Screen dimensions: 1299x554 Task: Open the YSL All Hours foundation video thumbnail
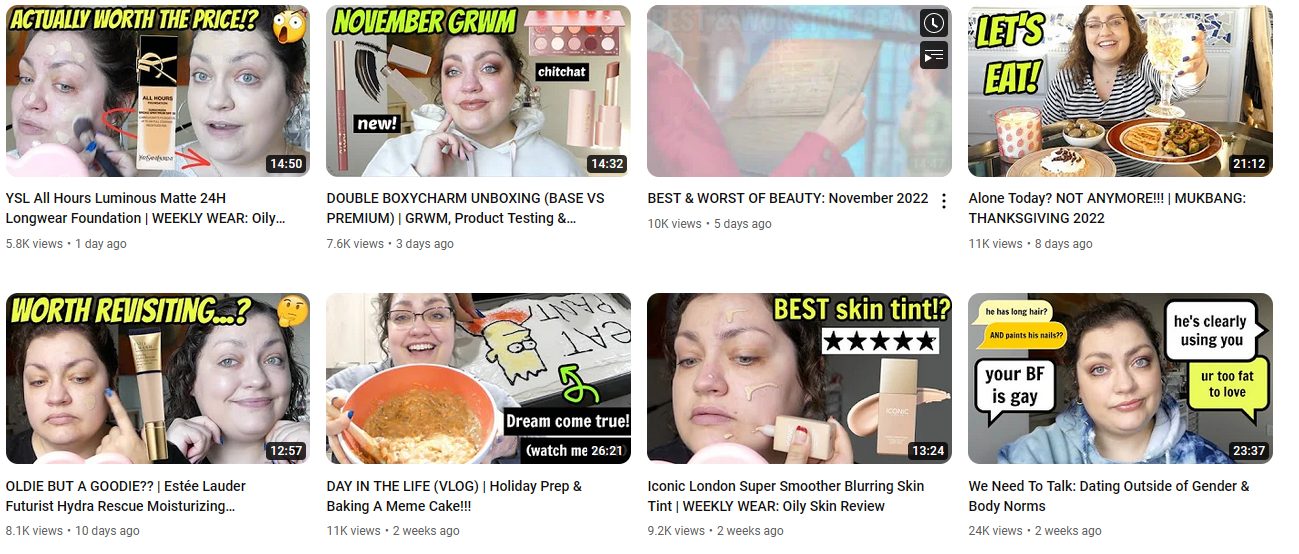[x=158, y=91]
